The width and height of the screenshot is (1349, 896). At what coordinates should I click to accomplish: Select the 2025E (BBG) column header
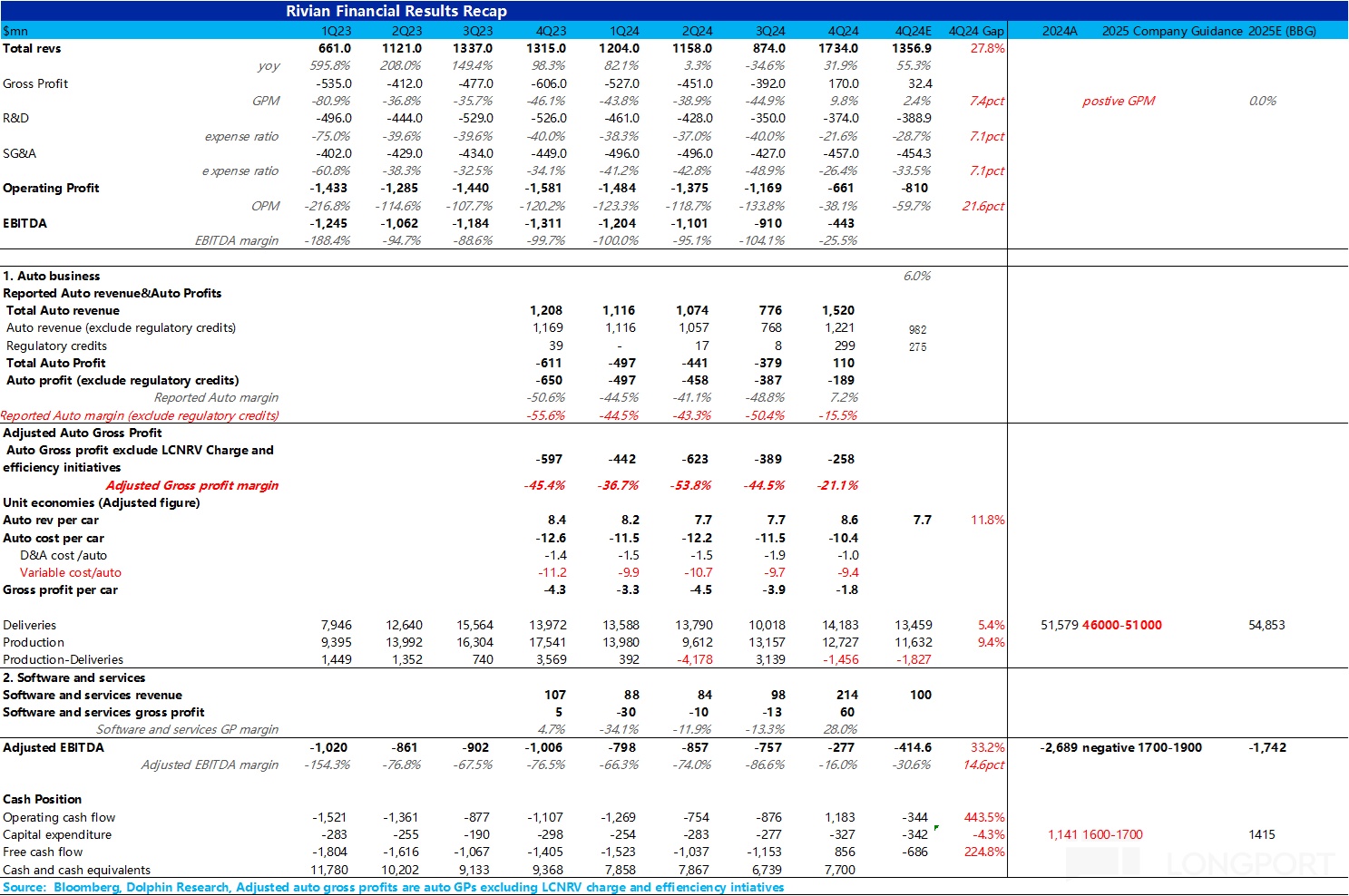tap(1282, 31)
